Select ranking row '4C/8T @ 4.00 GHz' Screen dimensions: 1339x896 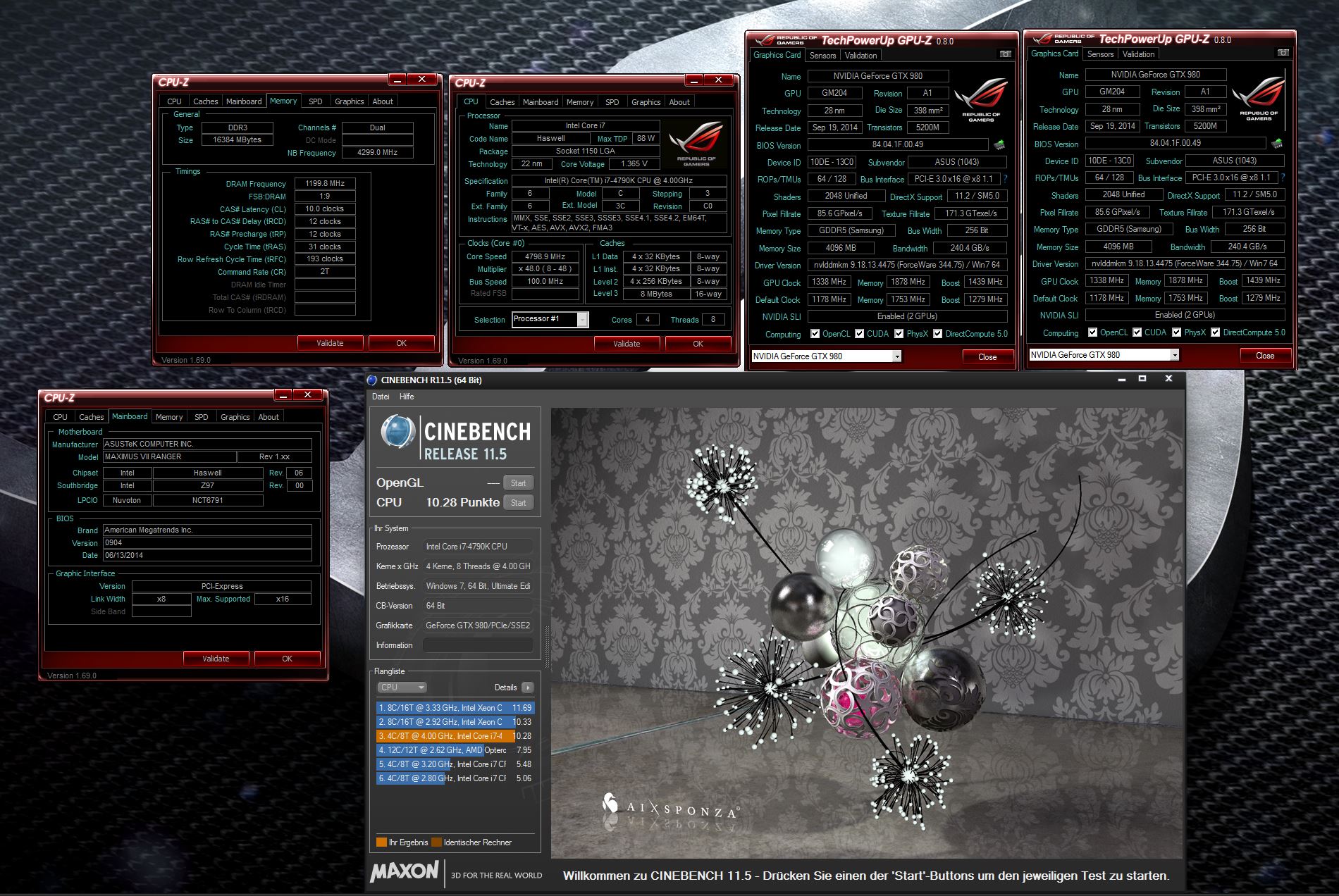[x=455, y=736]
